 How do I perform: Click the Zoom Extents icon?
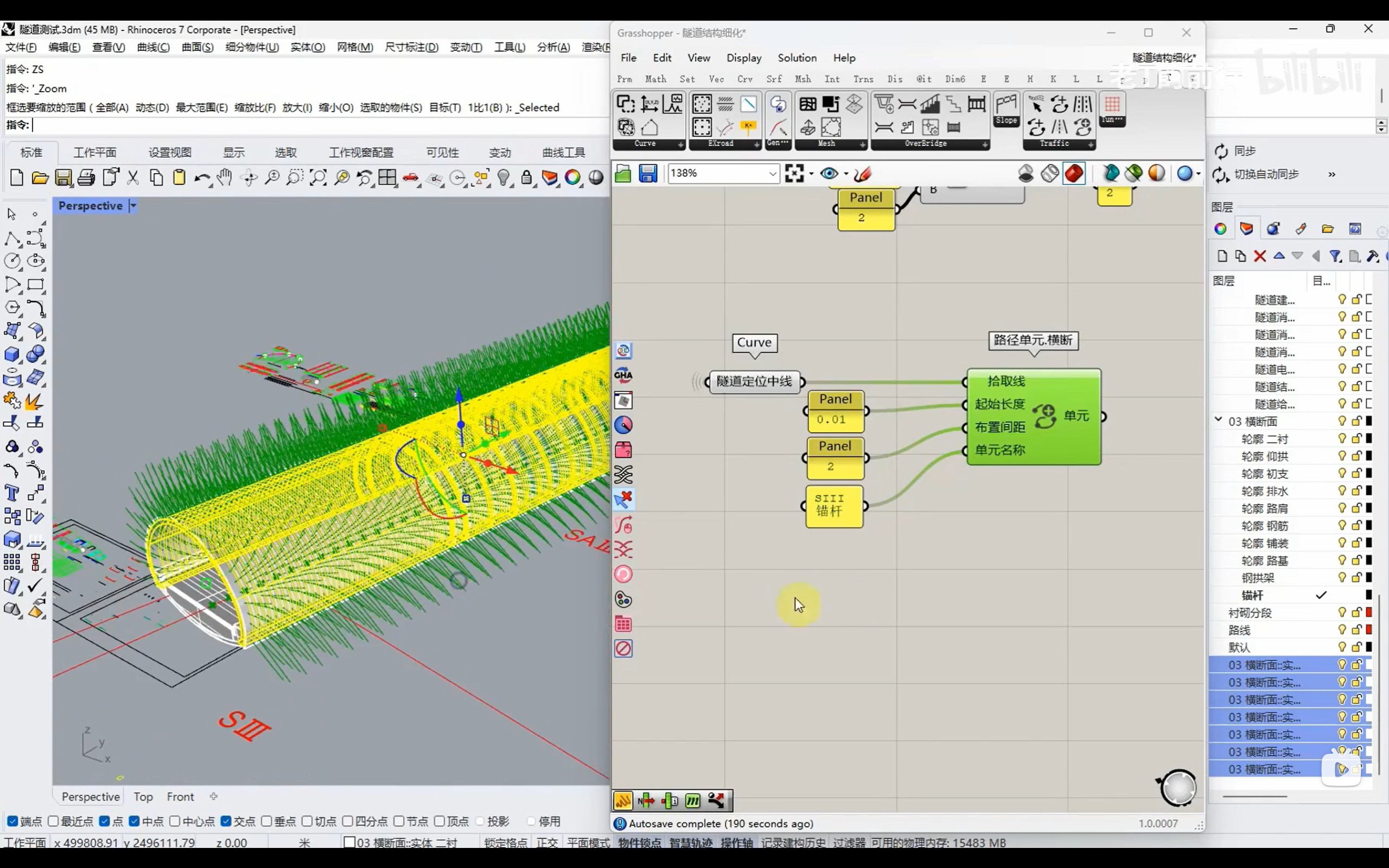(318, 178)
